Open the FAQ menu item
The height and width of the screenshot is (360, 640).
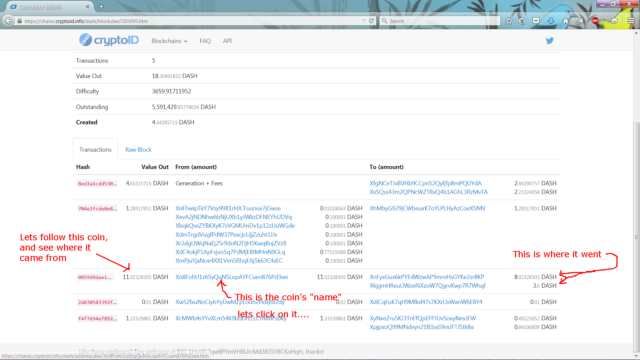click(x=205, y=41)
